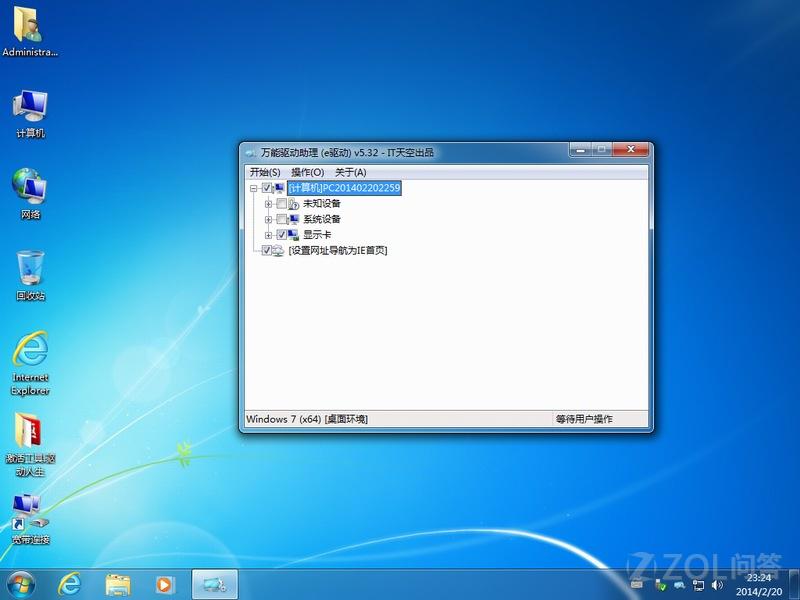Launch Internet Explorer from the taskbar
Screen dimensions: 800x600
pyautogui.click(x=69, y=585)
